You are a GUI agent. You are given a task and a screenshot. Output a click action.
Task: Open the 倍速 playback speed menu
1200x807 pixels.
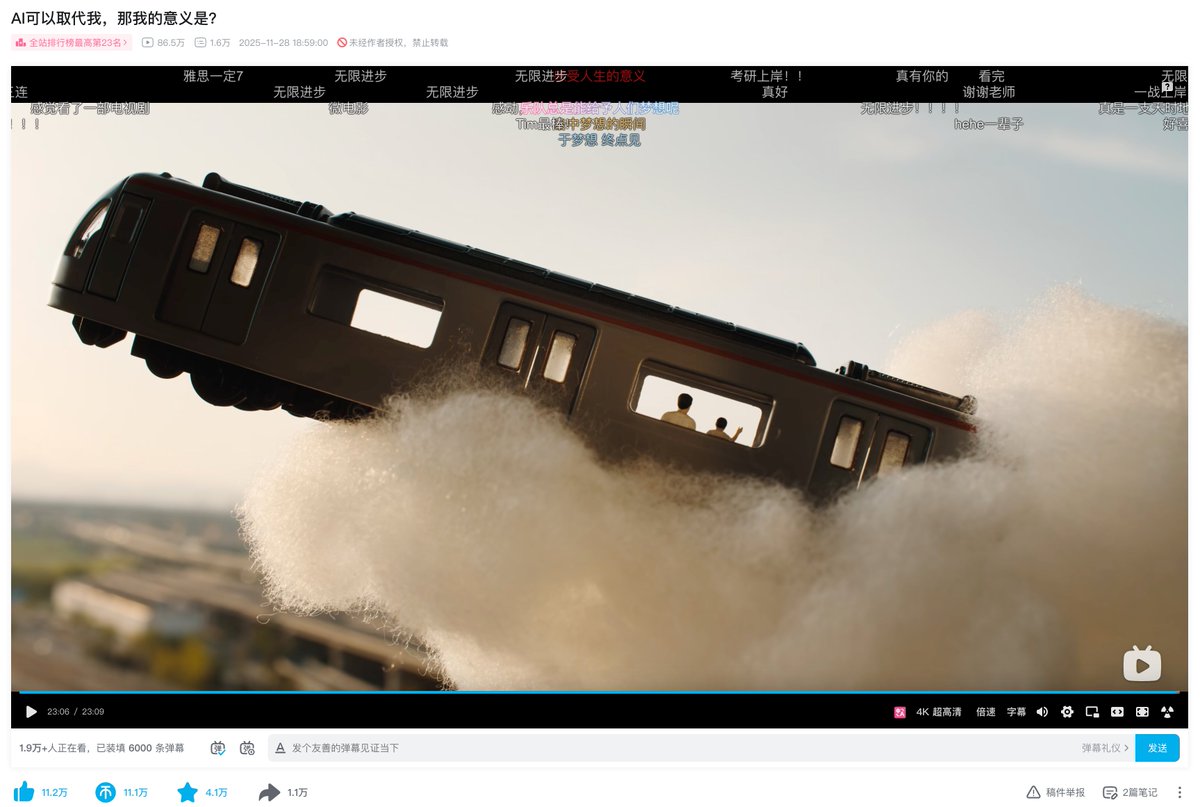point(986,712)
